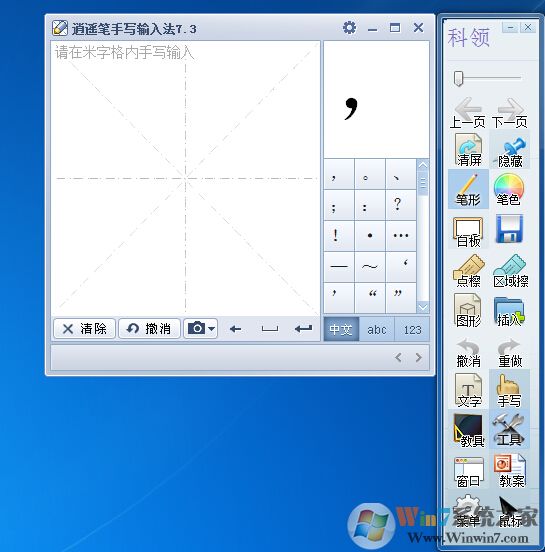Screen dimensions: 545x552
Task: Click the backspace left arrow key
Action: [235, 329]
